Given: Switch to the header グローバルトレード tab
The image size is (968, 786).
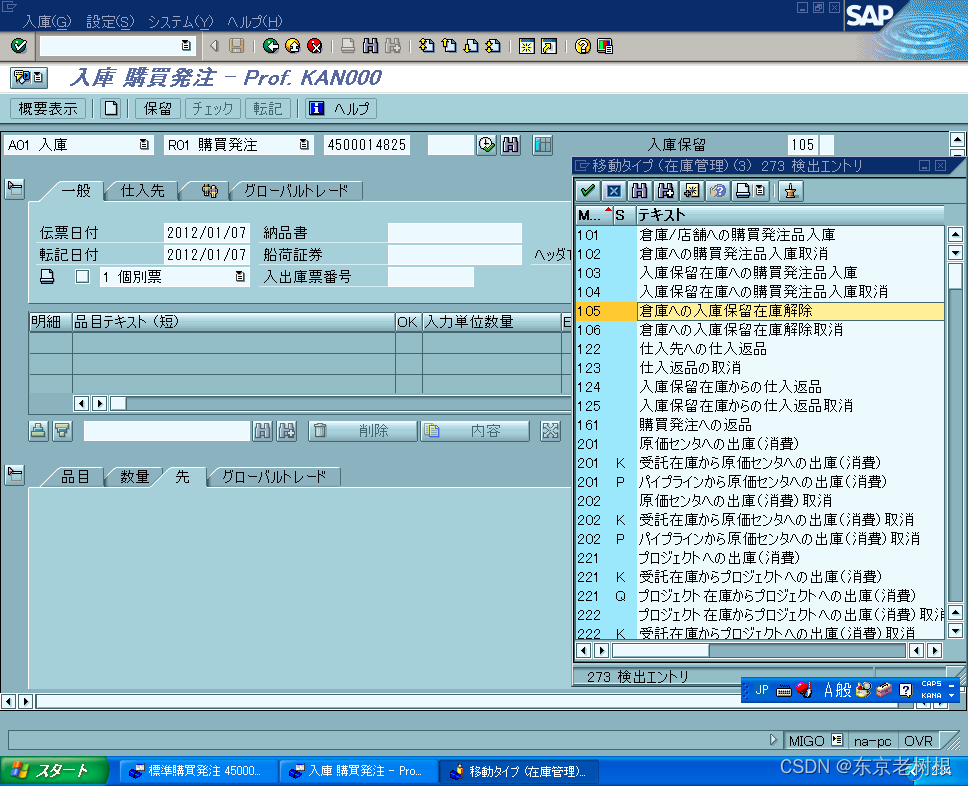Looking at the screenshot, I should (x=296, y=191).
